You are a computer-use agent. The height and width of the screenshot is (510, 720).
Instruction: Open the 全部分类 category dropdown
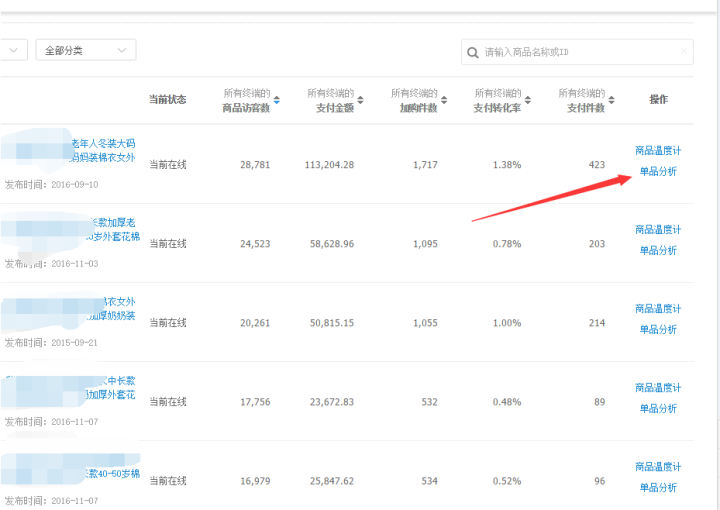tap(85, 50)
